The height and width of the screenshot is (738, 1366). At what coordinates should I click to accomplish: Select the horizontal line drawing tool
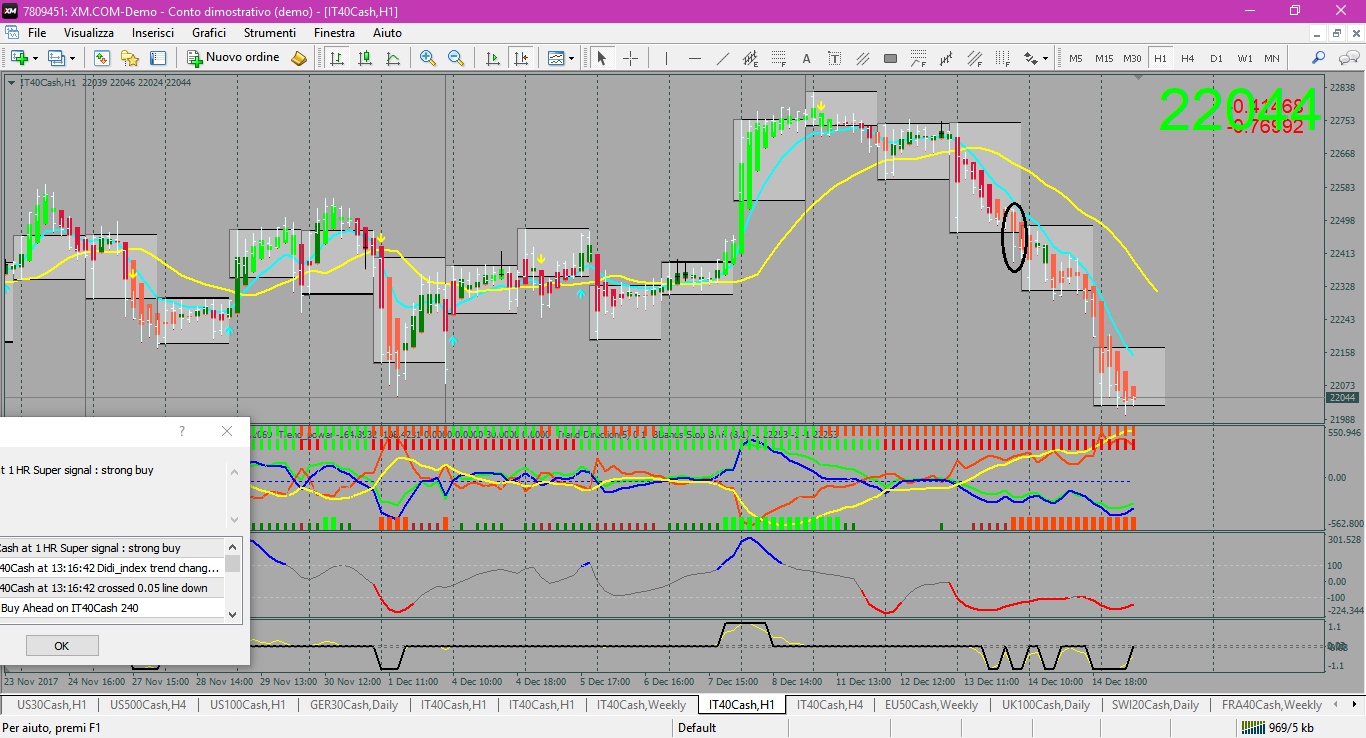coord(695,58)
